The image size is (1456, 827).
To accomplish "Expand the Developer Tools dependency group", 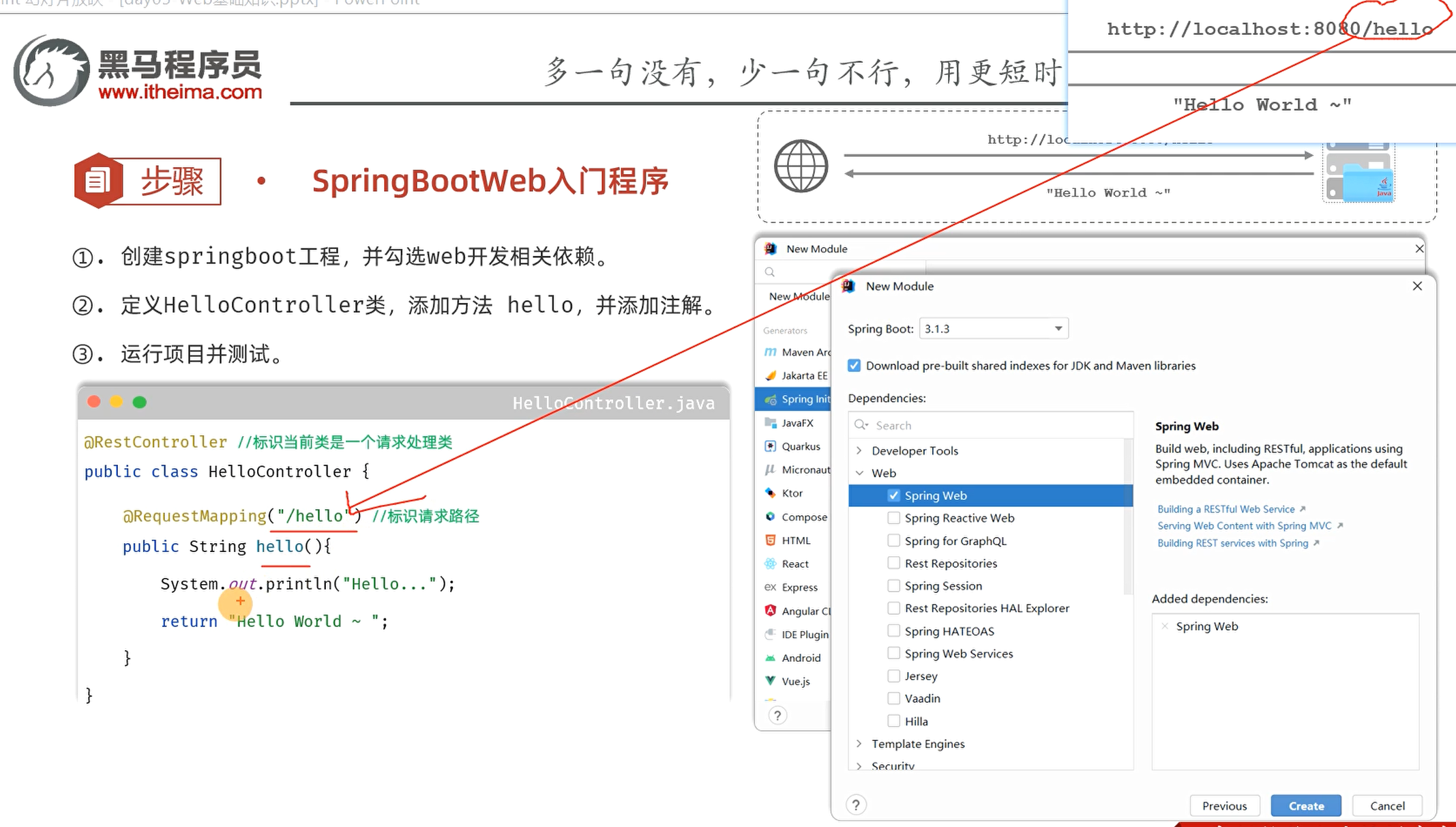I will tap(859, 450).
